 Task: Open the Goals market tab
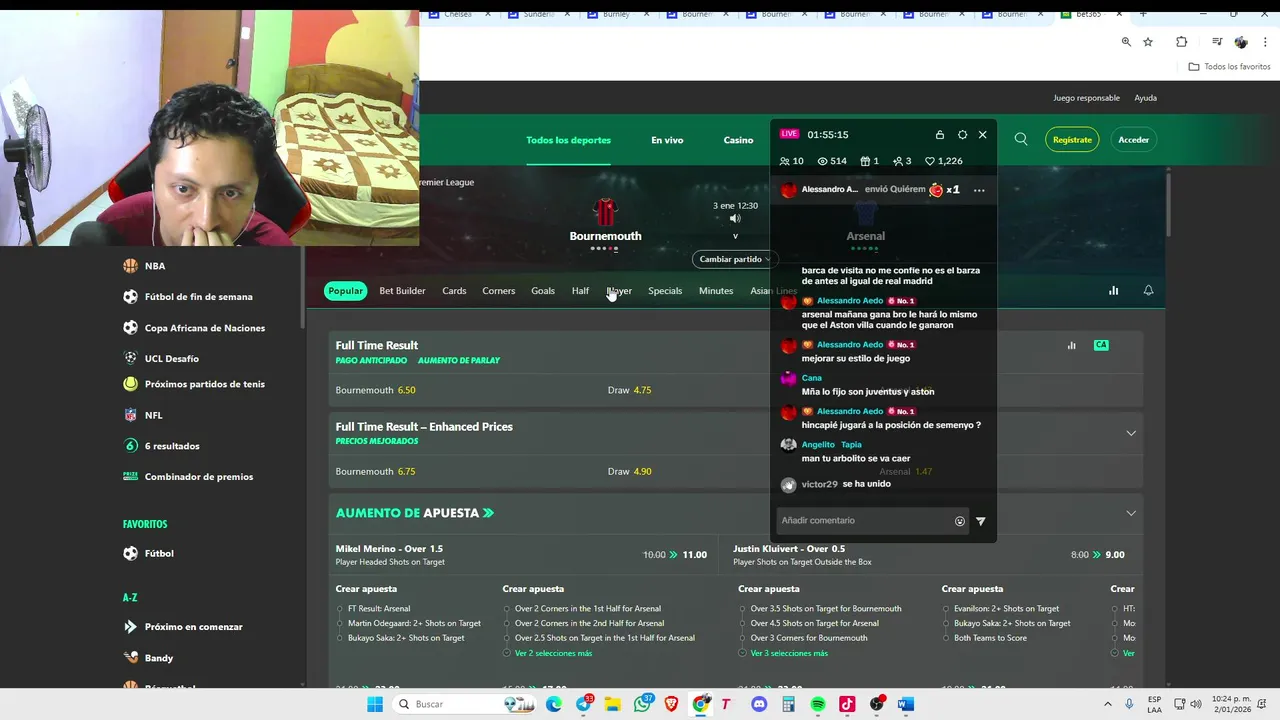coord(543,291)
